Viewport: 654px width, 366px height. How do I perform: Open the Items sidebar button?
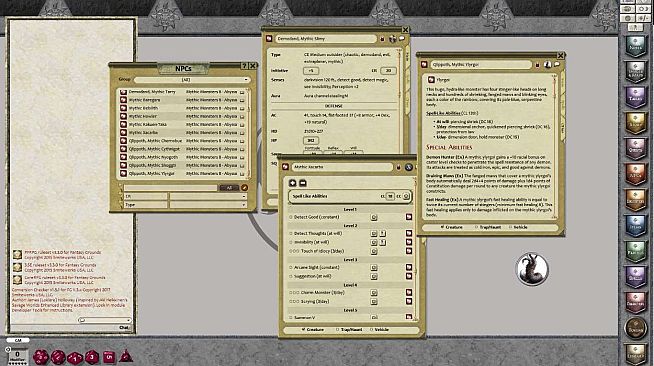(635, 225)
